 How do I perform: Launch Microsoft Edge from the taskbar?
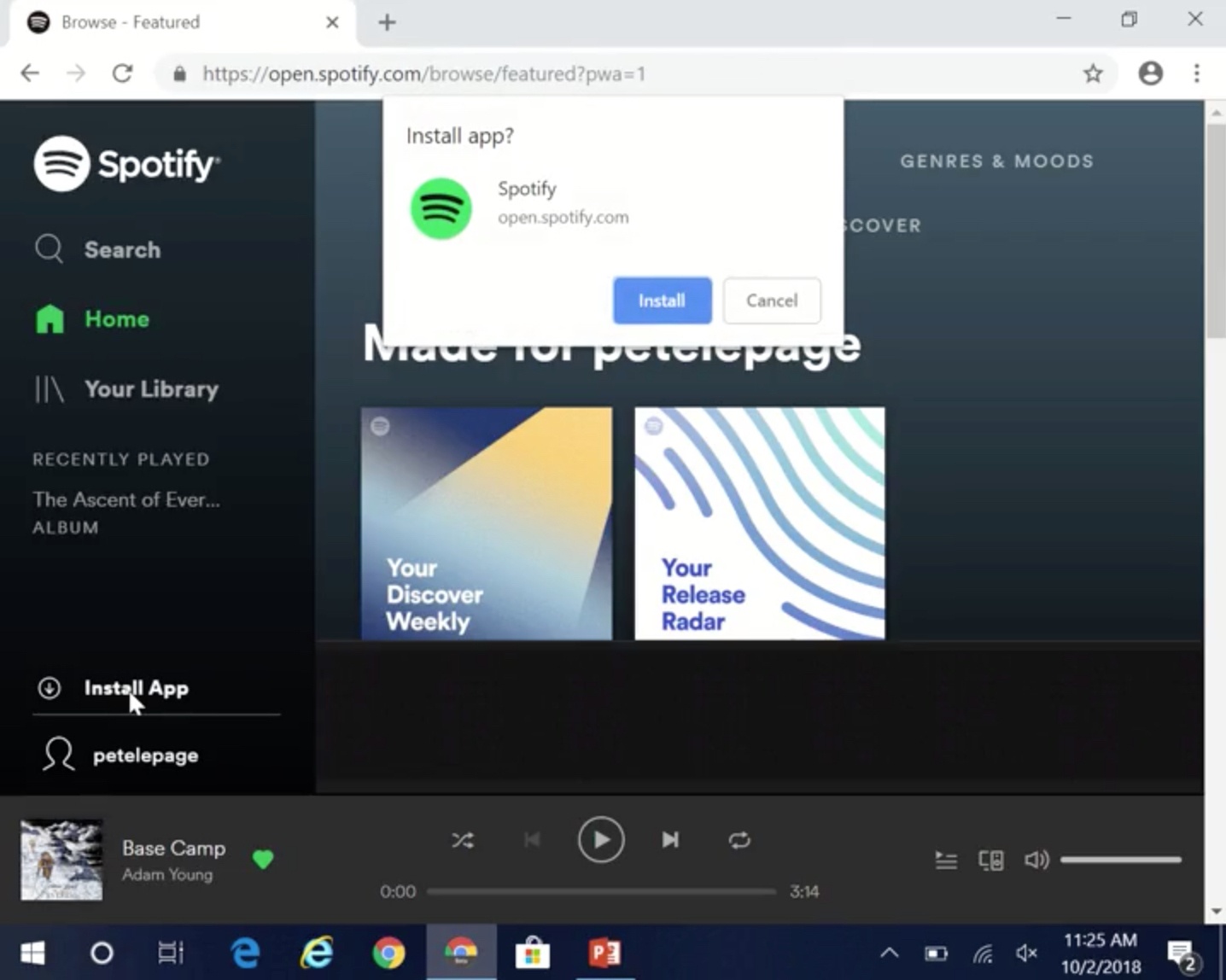click(x=245, y=953)
